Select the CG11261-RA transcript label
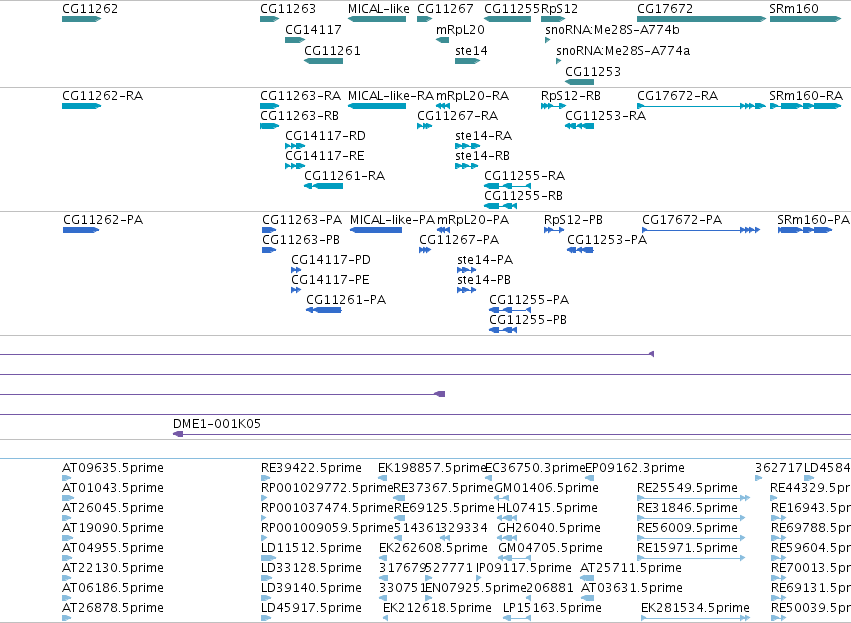The image size is (851, 623). pos(345,176)
